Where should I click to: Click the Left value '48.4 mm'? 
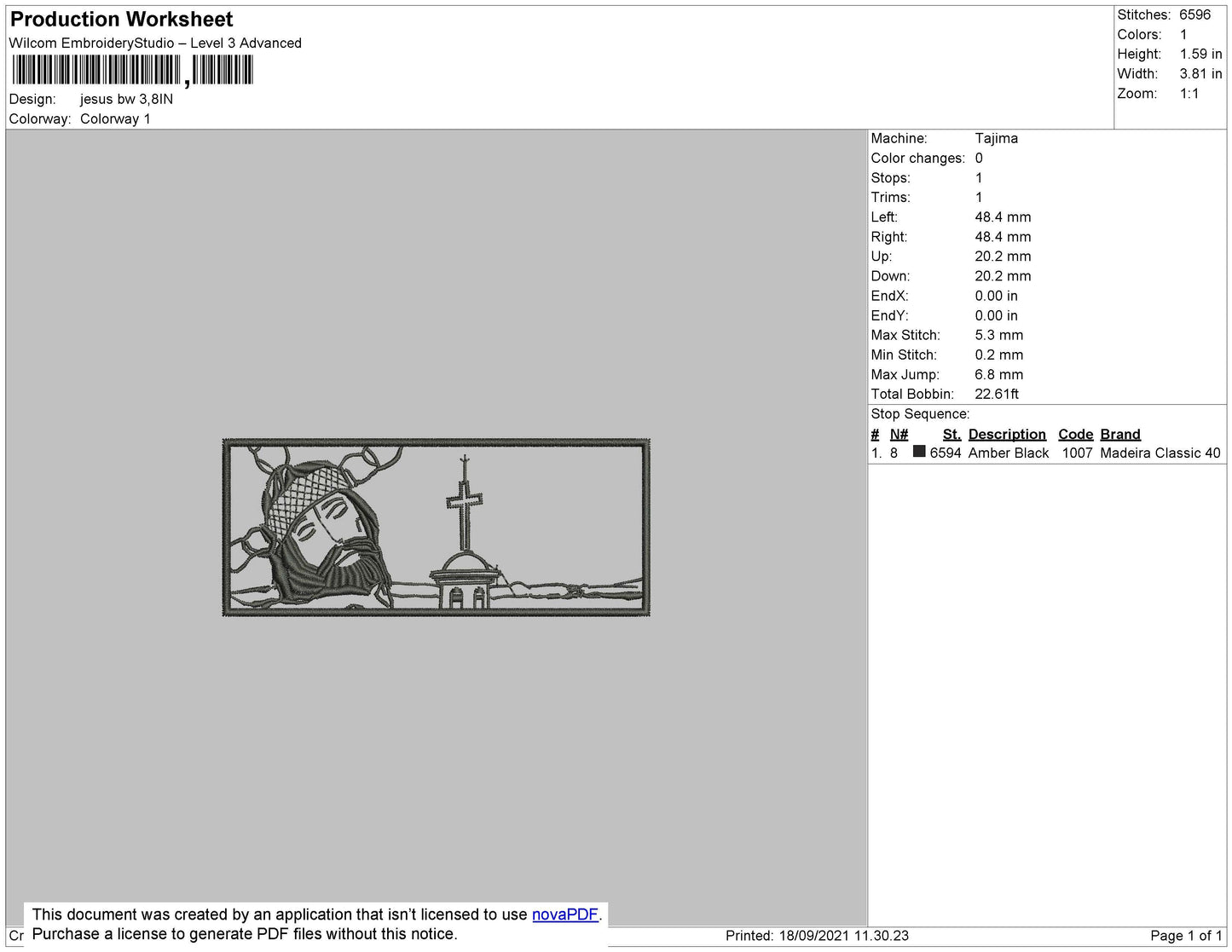point(1003,217)
